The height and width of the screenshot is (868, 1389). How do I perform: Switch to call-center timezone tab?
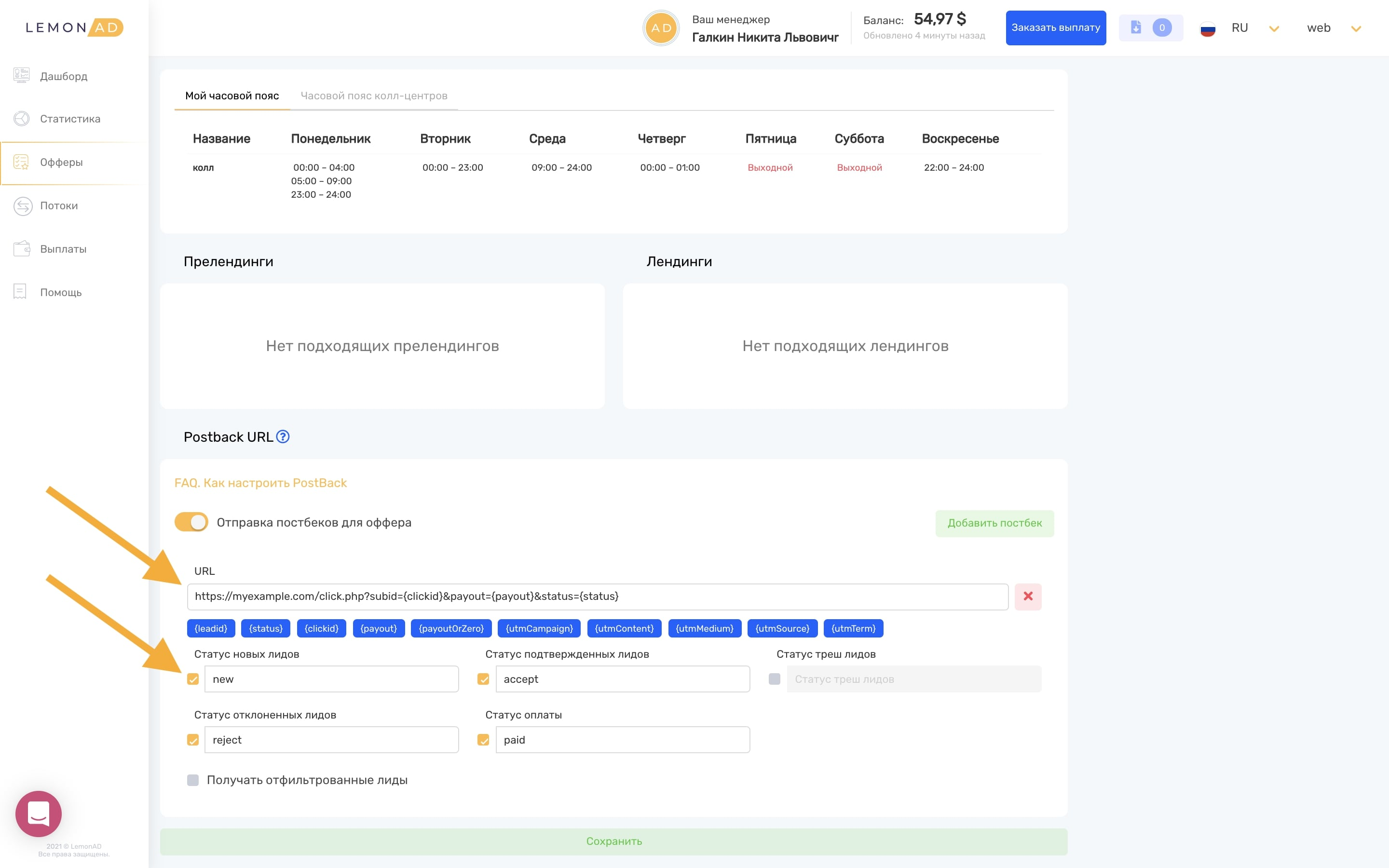tap(374, 96)
